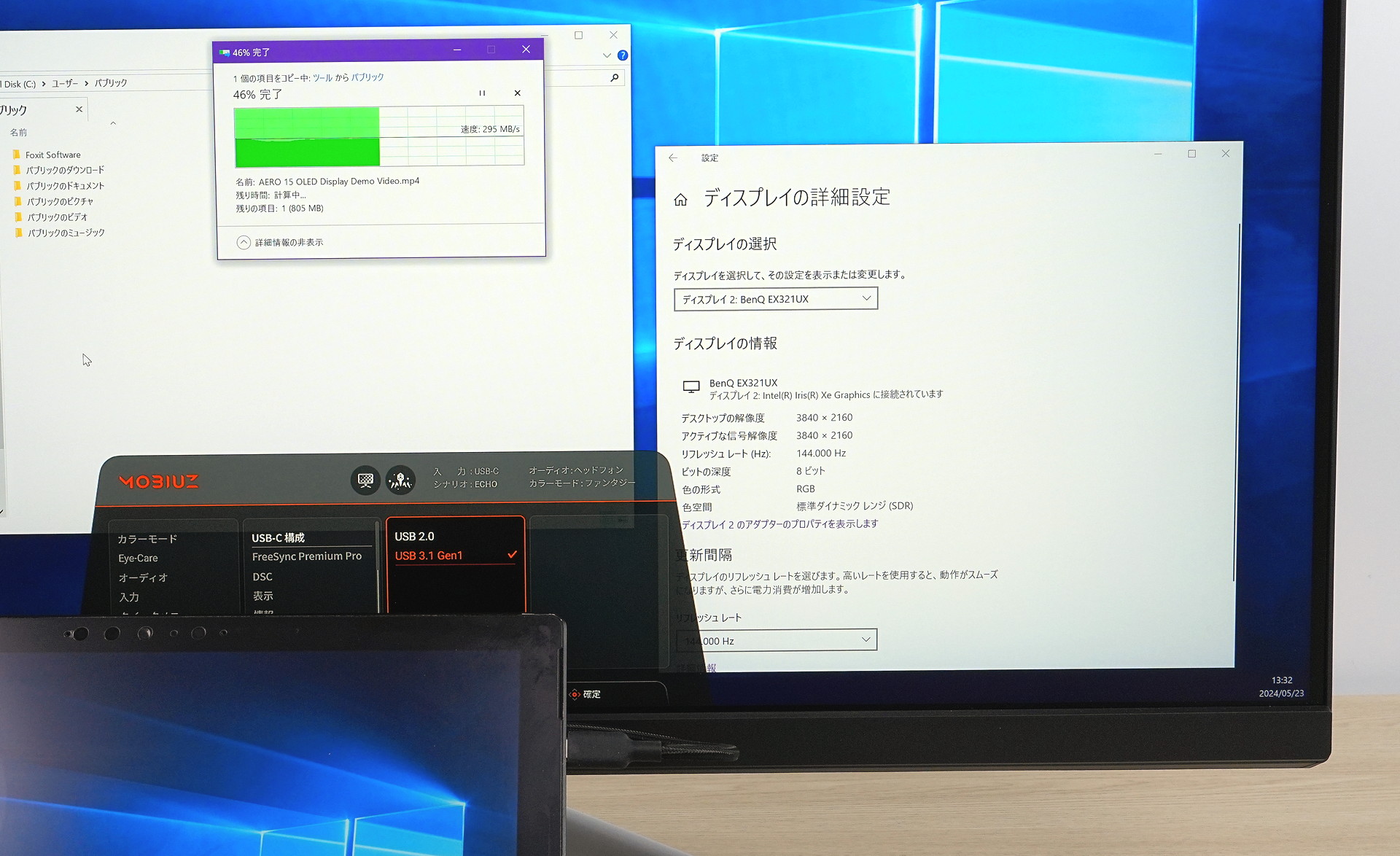Click the Settings home icon

(x=680, y=200)
